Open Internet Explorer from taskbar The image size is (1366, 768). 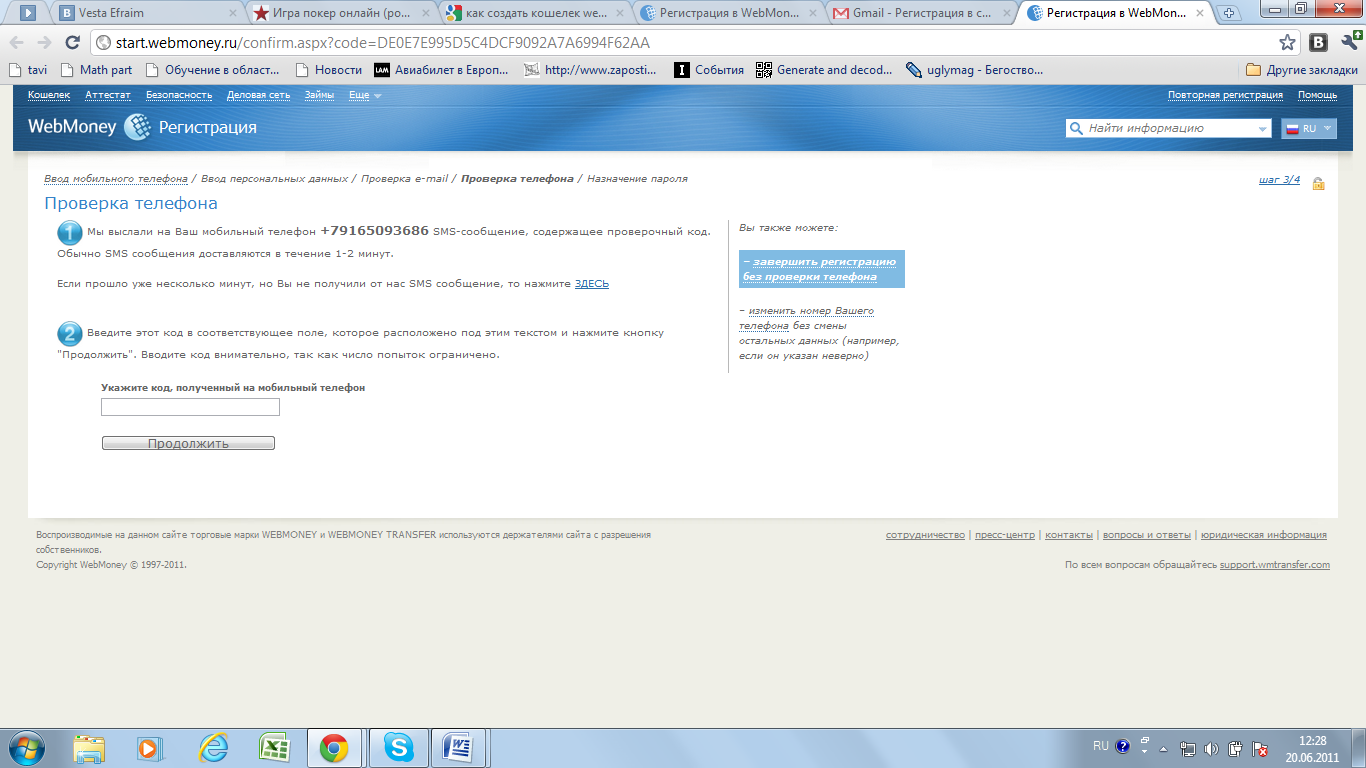[x=213, y=748]
